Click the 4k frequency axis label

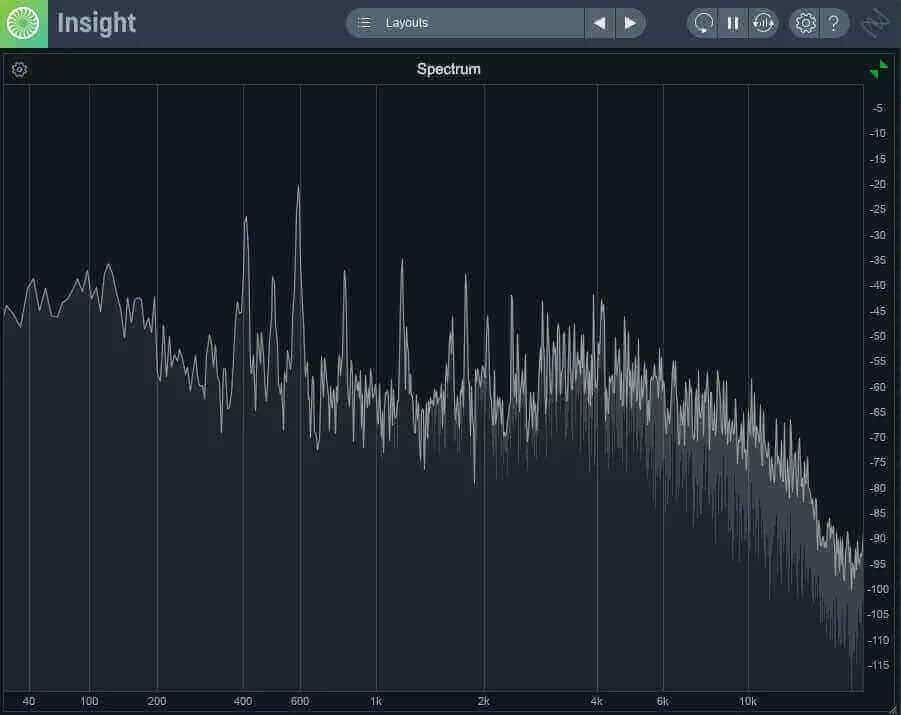(x=596, y=701)
